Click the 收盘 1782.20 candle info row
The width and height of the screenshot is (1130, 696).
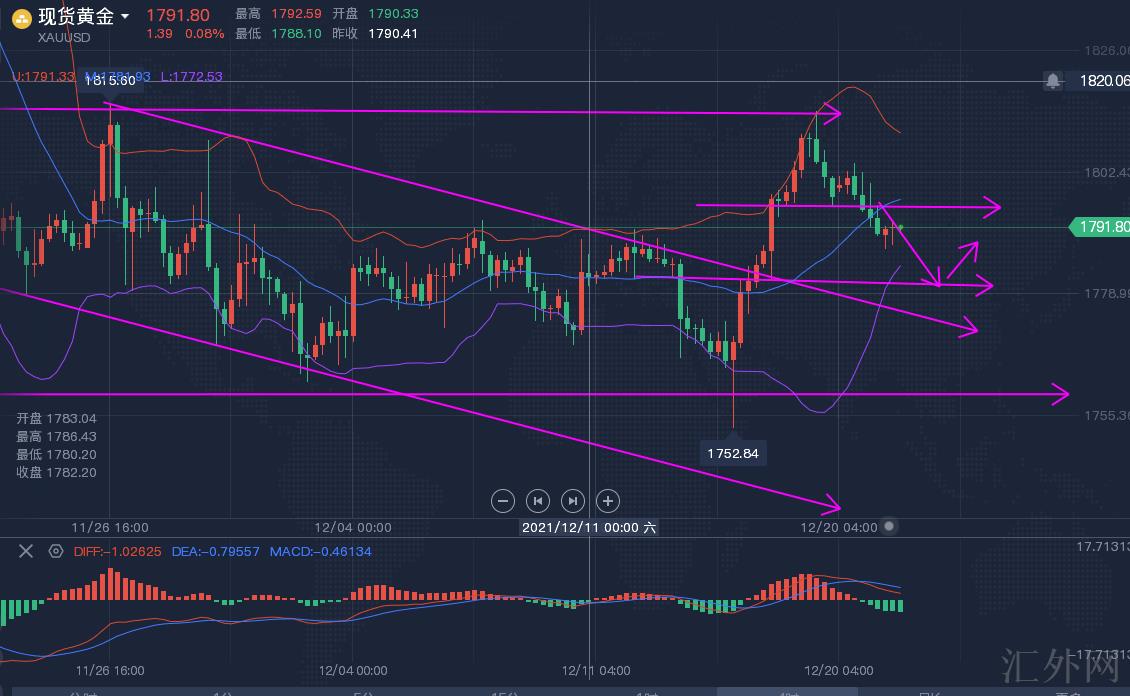click(56, 473)
